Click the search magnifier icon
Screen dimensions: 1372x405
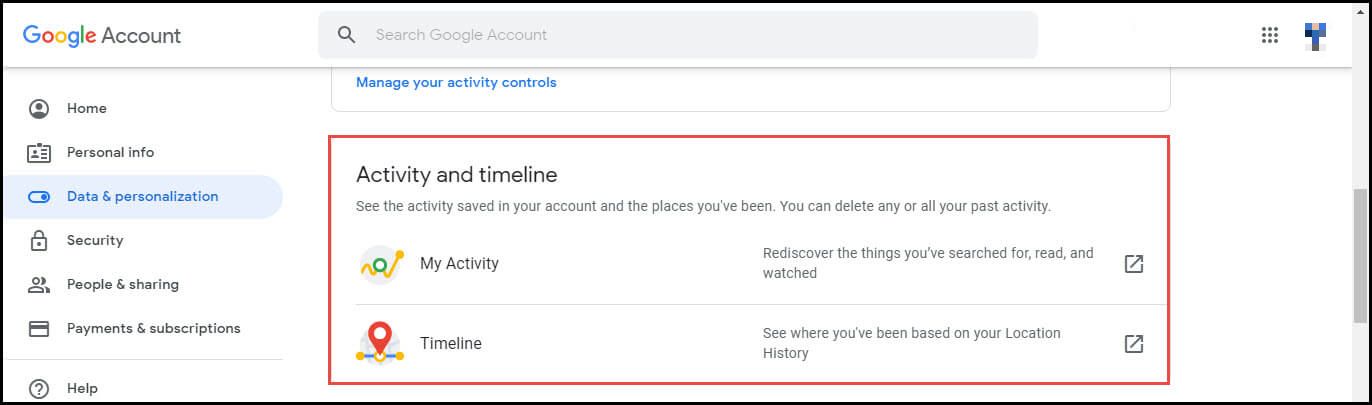click(x=347, y=35)
